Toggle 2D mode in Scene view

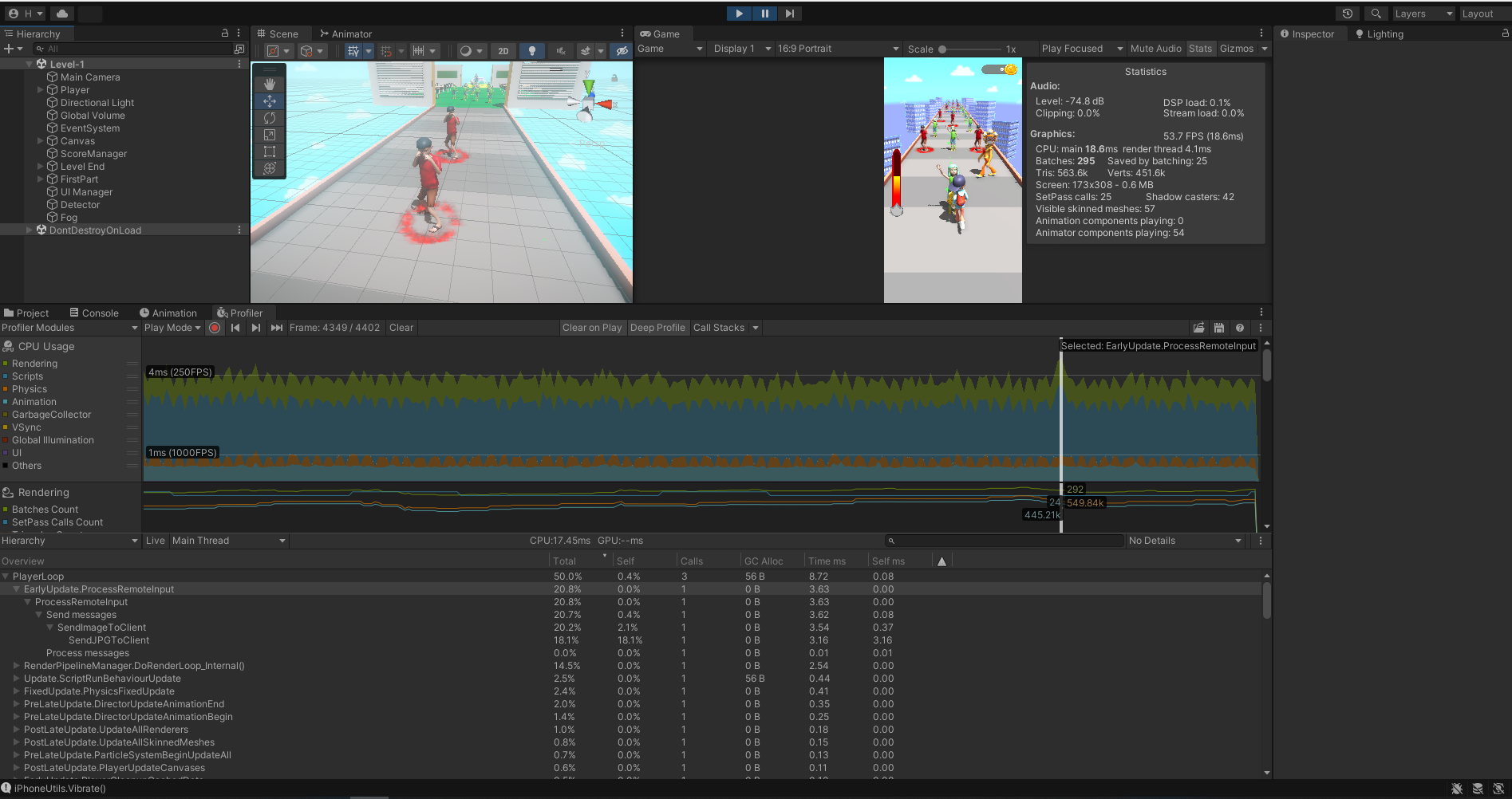(x=503, y=51)
